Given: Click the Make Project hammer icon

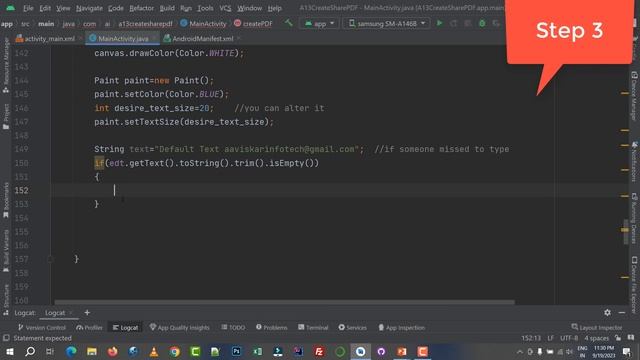Looking at the screenshot, I should [289, 23].
